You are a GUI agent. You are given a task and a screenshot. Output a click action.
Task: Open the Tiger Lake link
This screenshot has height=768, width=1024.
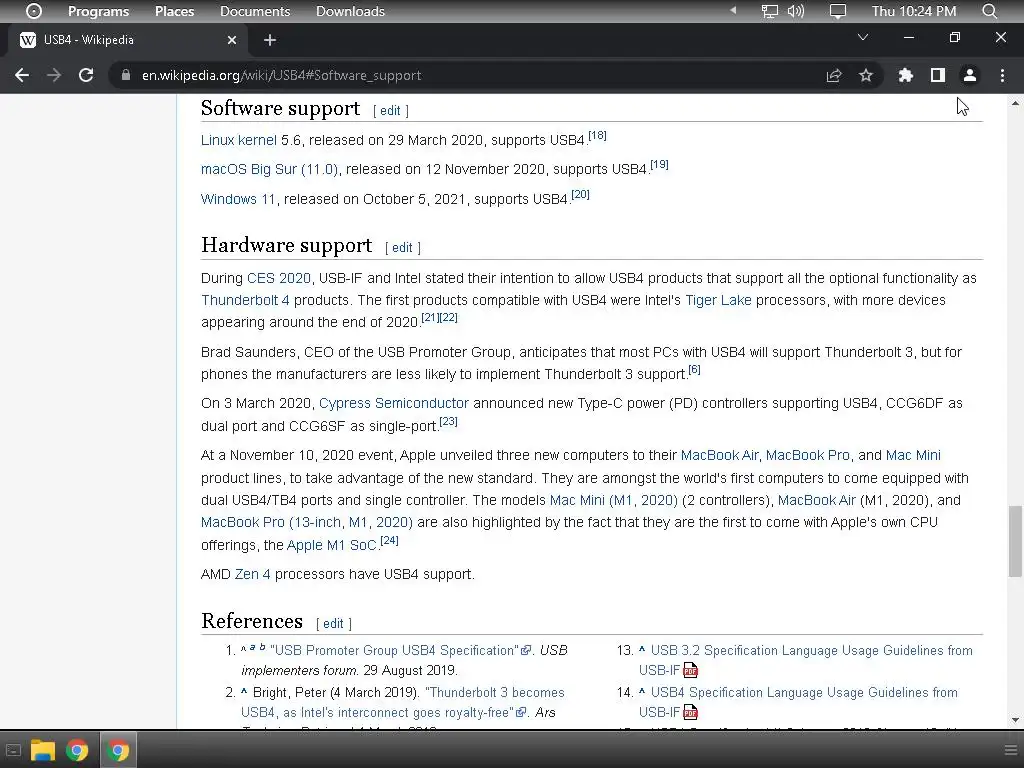pyautogui.click(x=718, y=300)
